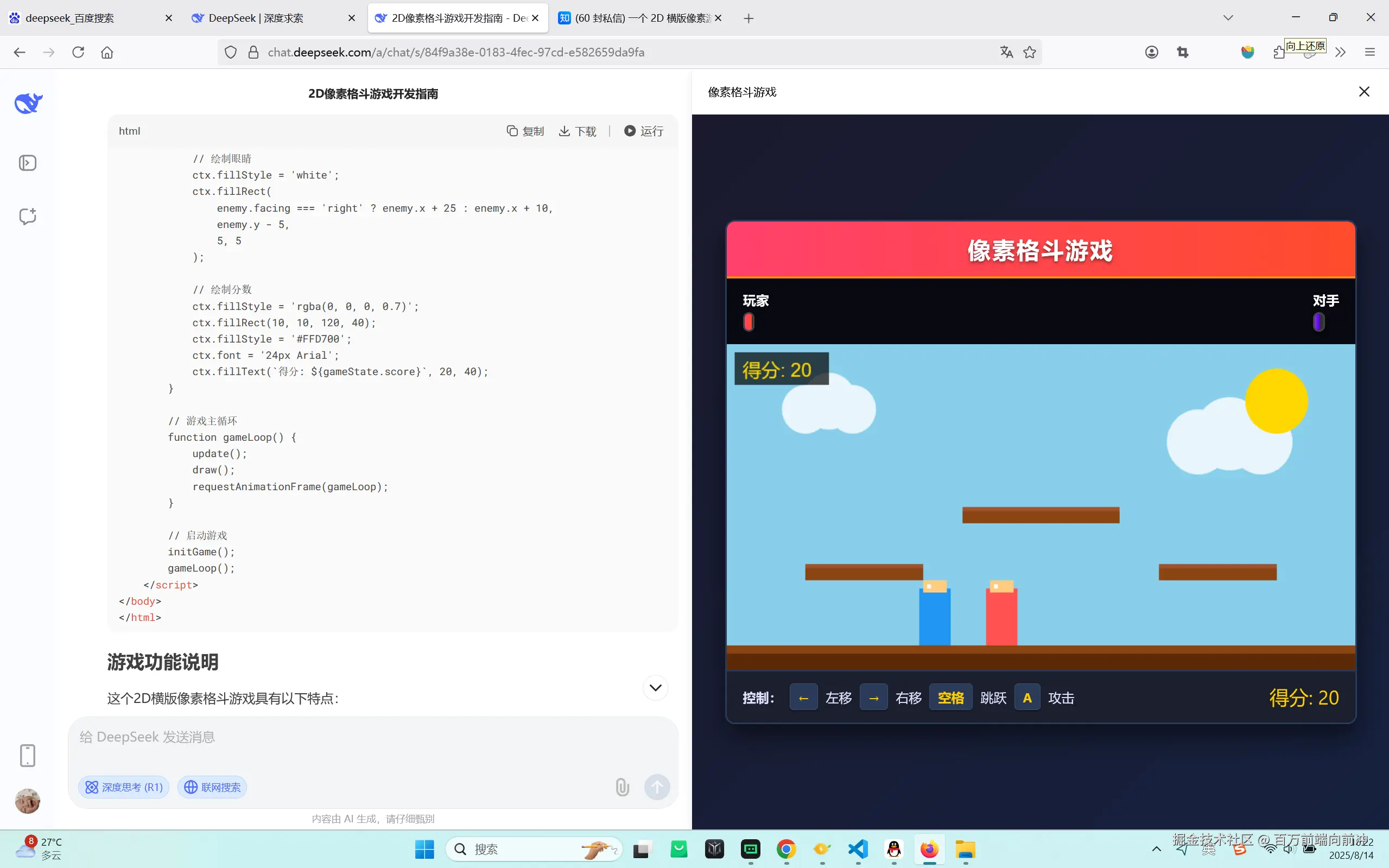This screenshot has height=868, width=1389.
Task: Open the DeepSeek mobile app icon
Action: coord(28,756)
